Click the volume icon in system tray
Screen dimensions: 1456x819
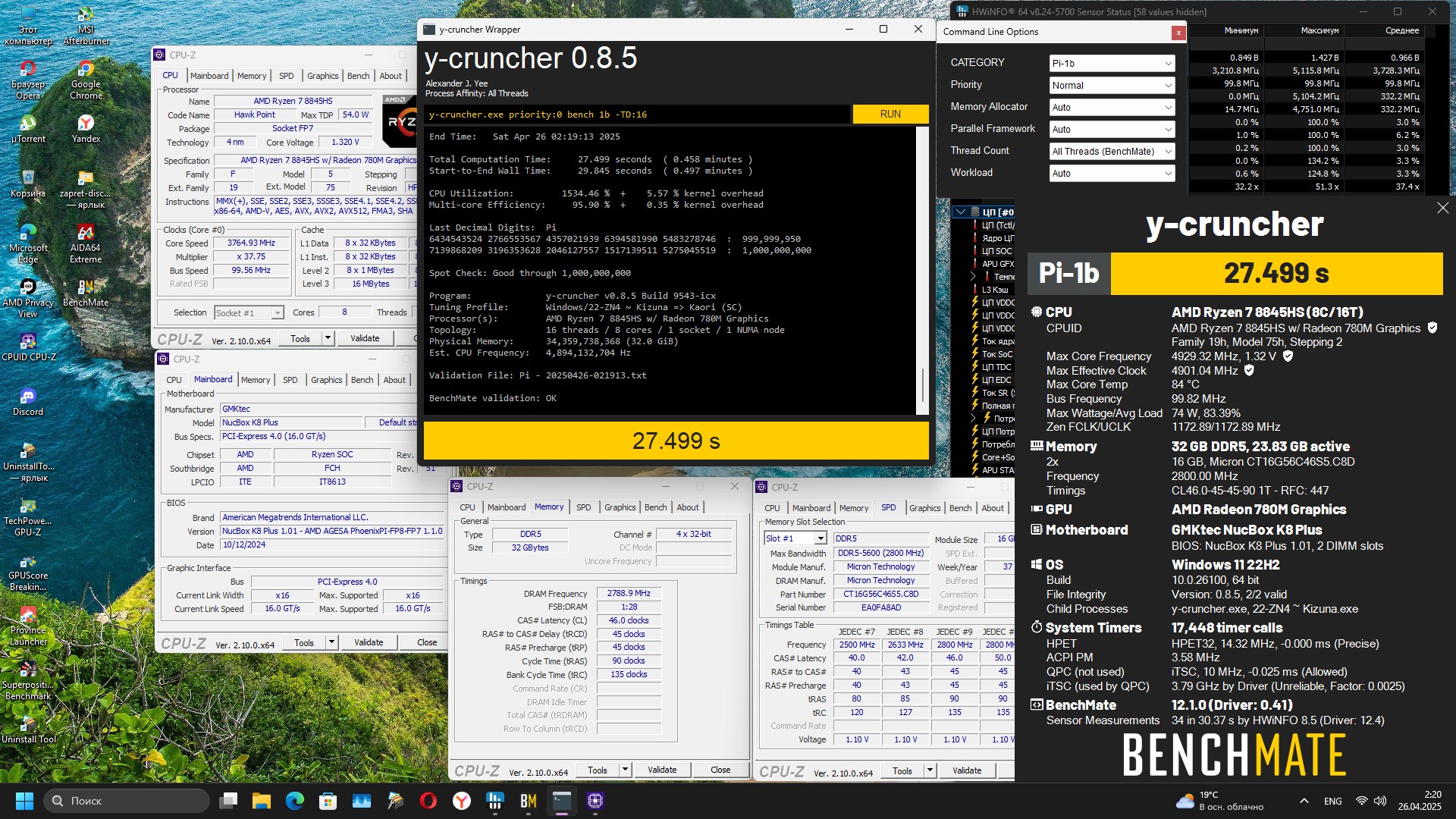click(1380, 801)
